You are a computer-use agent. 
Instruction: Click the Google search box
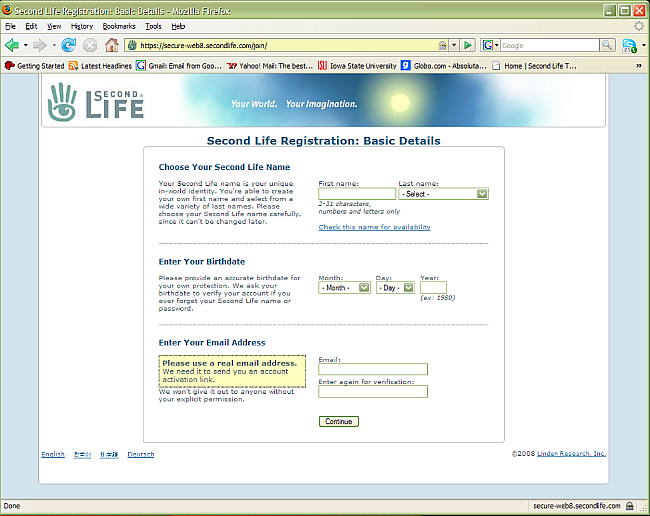click(x=550, y=45)
